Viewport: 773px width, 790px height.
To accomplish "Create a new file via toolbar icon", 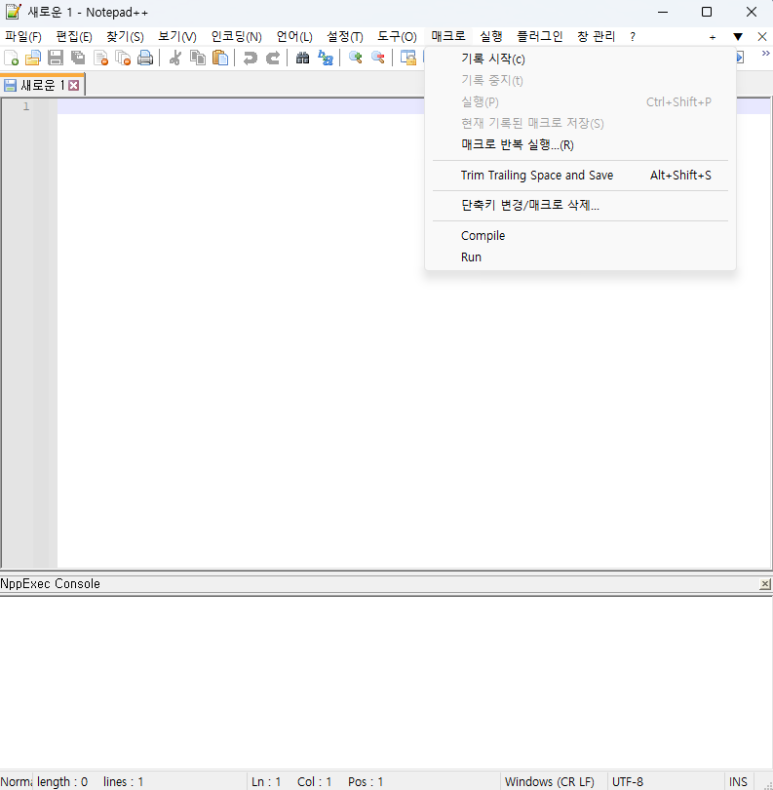I will coord(11,58).
